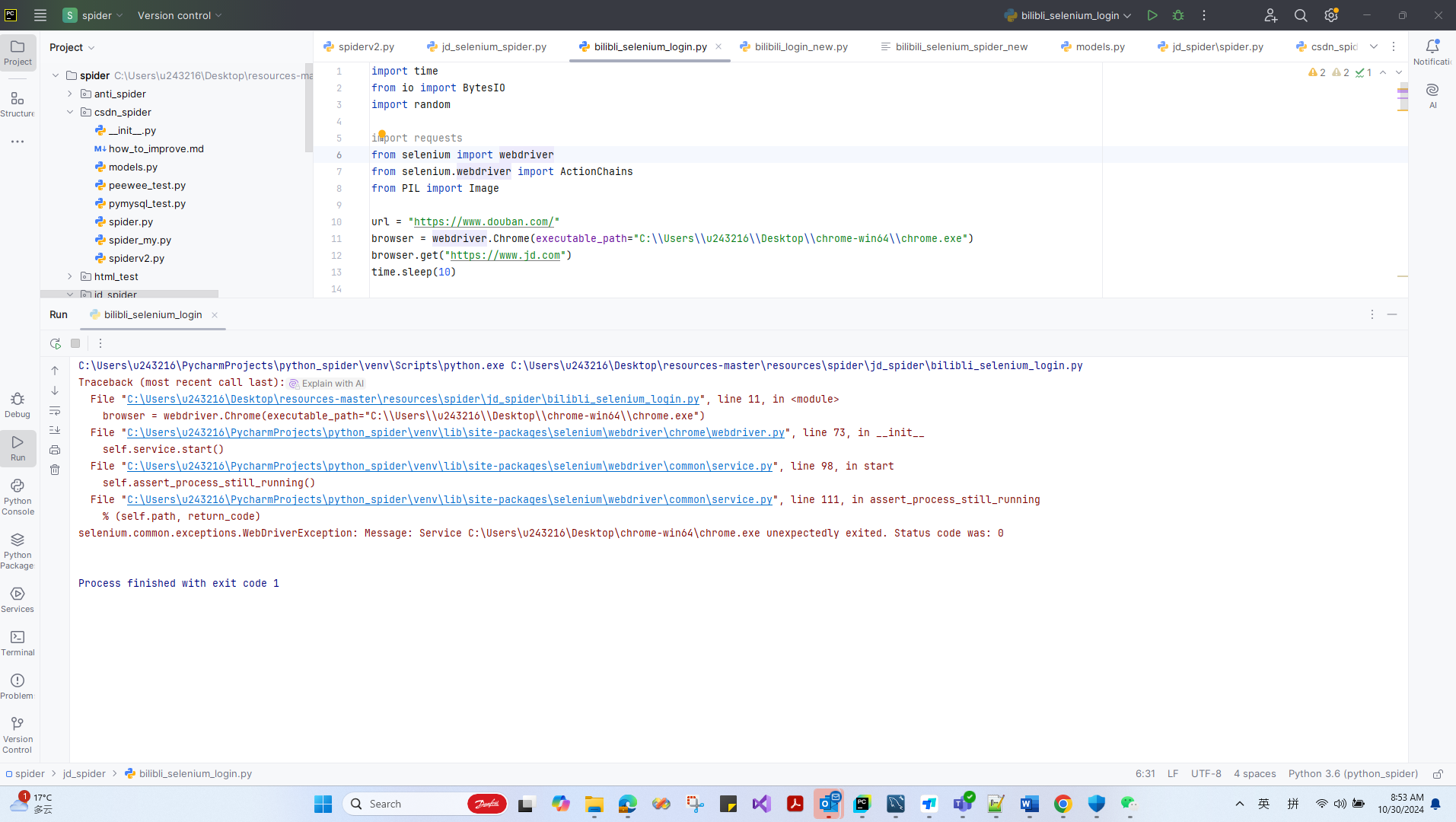Switch to jd_spider\spider.py tab
The height and width of the screenshot is (822, 1456).
(1210, 46)
